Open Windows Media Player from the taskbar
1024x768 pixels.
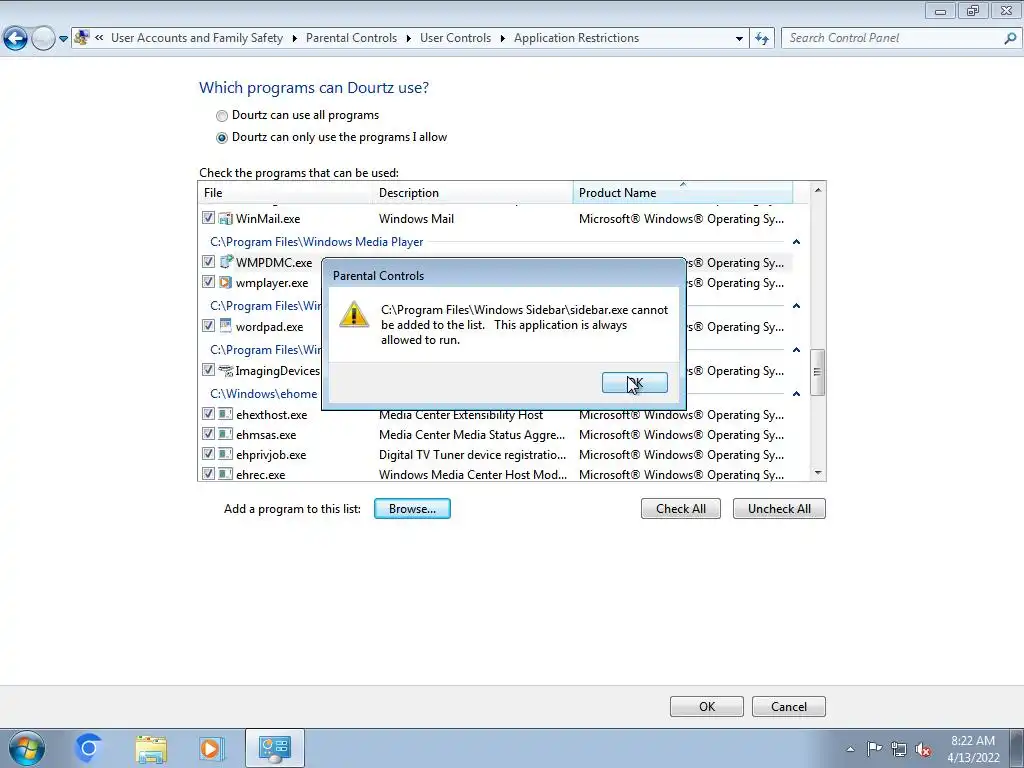(211, 748)
